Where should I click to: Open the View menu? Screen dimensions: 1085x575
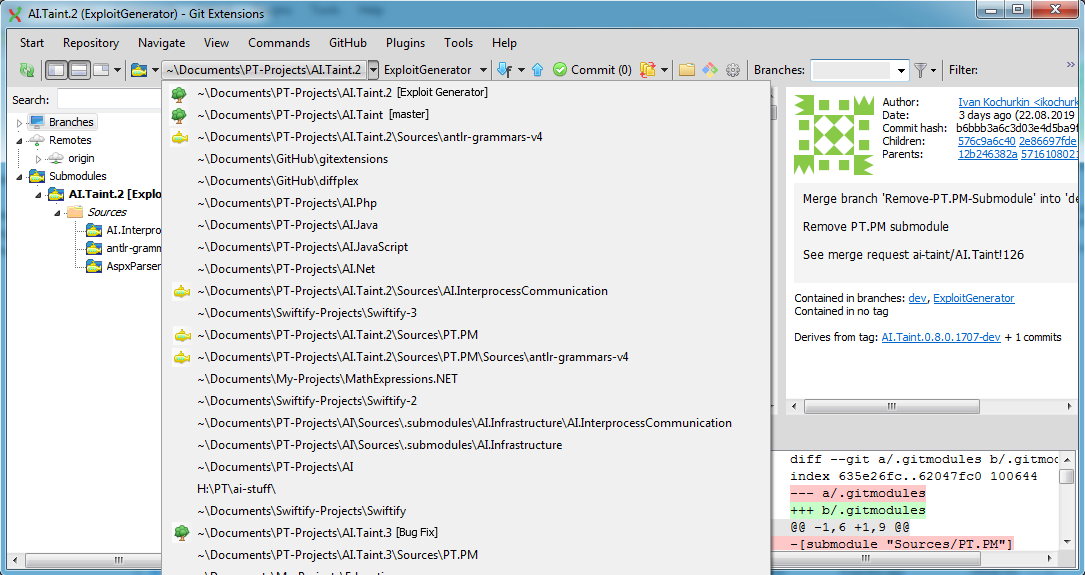pyautogui.click(x=216, y=43)
